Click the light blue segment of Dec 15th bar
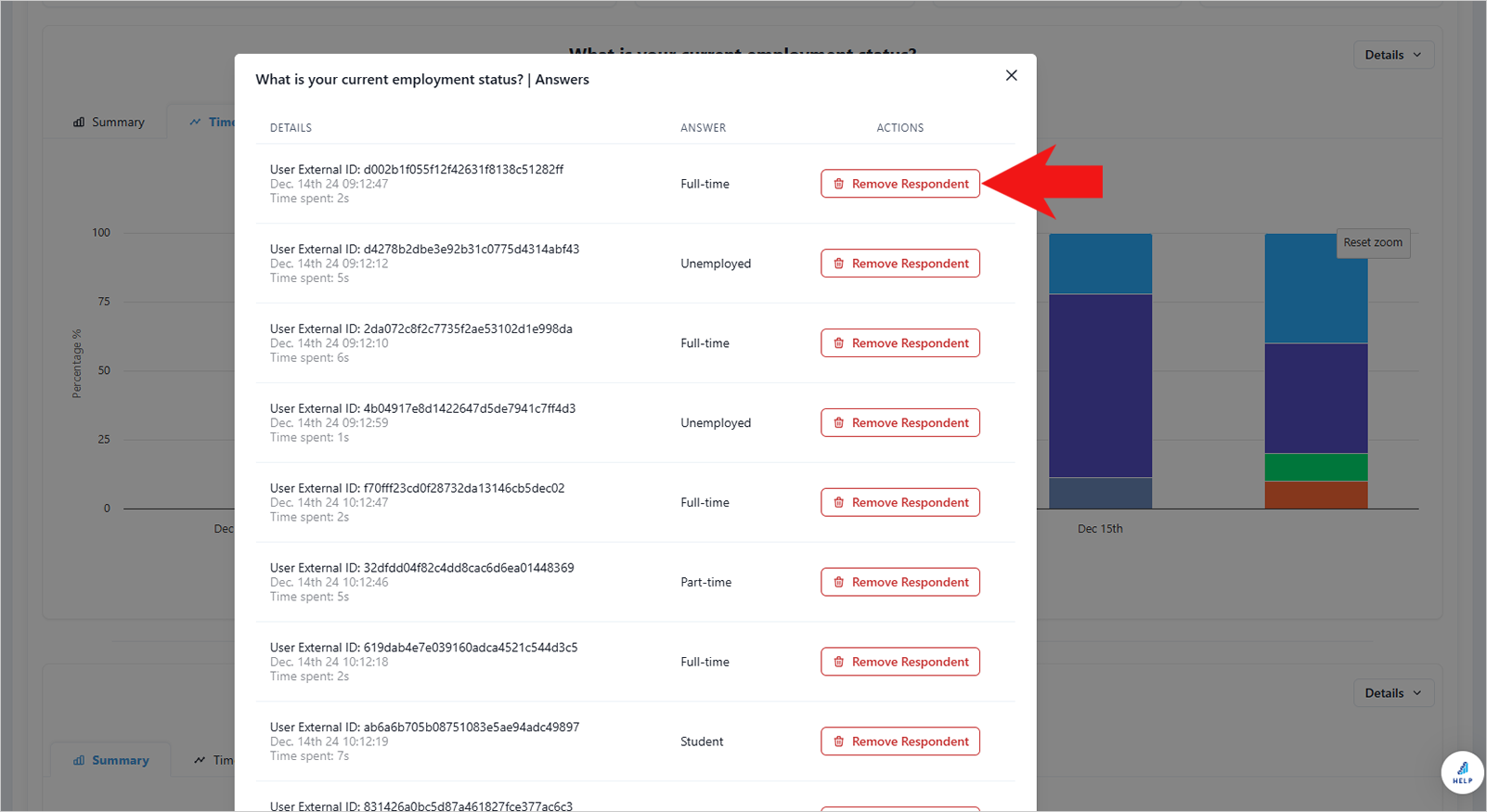Viewport: 1487px width, 812px height. coord(1100,264)
